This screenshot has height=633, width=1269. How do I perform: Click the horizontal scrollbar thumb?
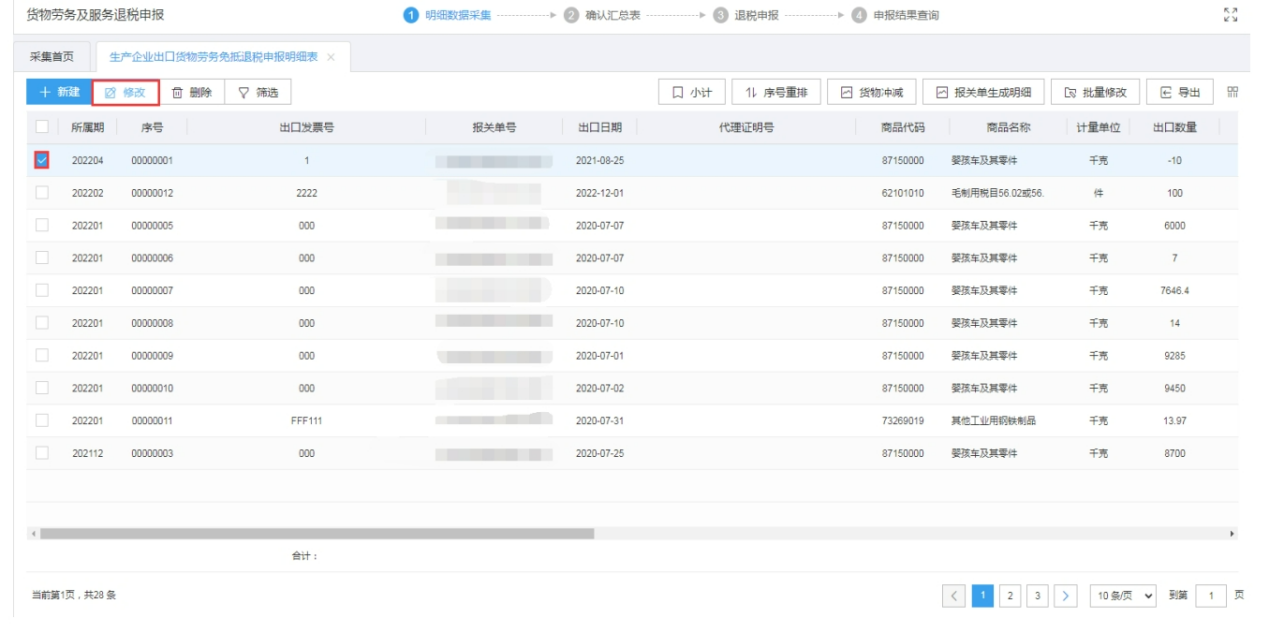(x=317, y=534)
